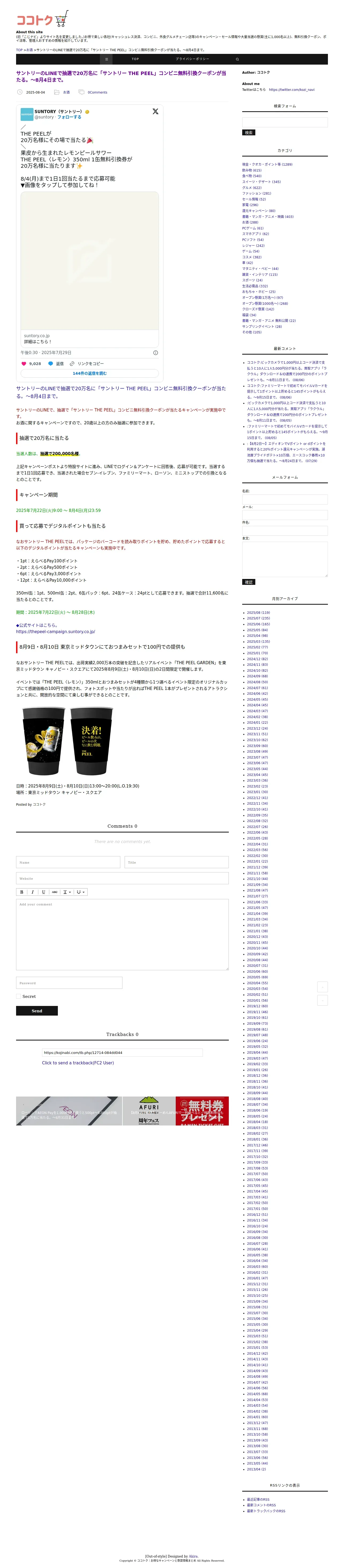This screenshot has height=1568, width=344.
Task: Click the 検索 search button
Action: pyautogui.click(x=248, y=132)
